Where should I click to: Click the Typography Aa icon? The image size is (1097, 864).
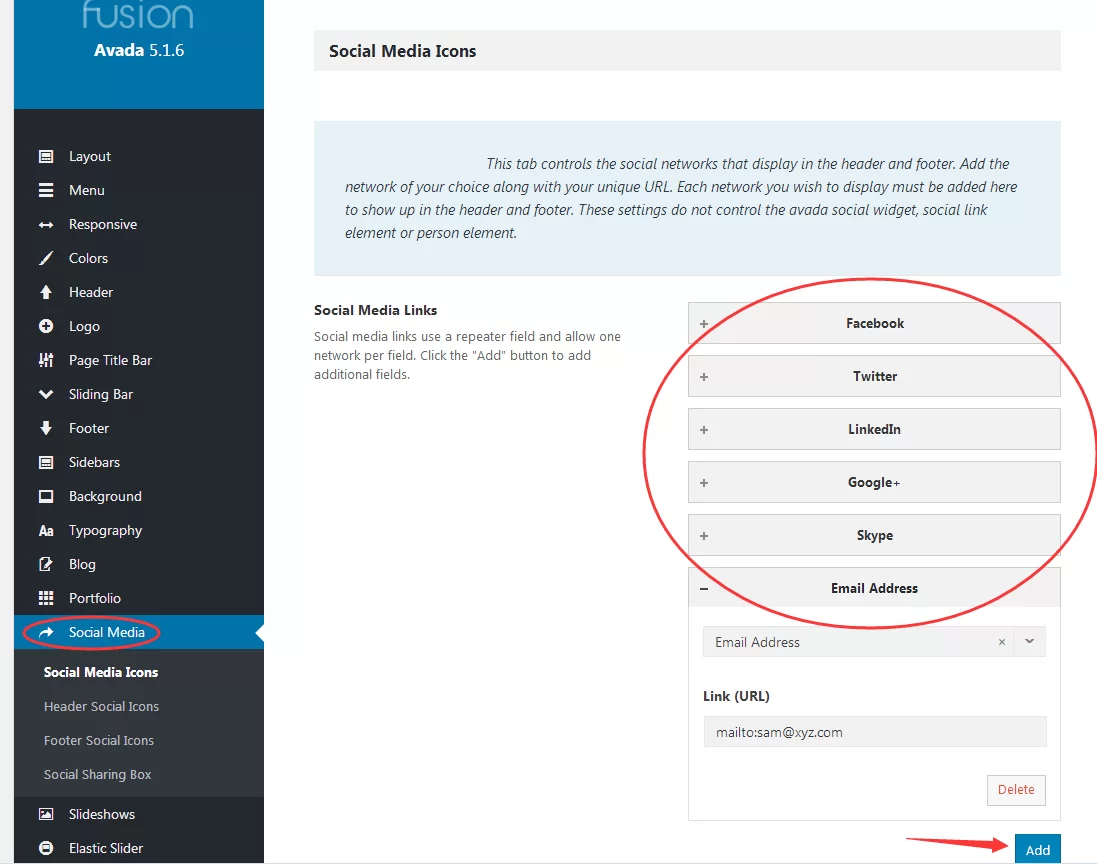(x=46, y=531)
